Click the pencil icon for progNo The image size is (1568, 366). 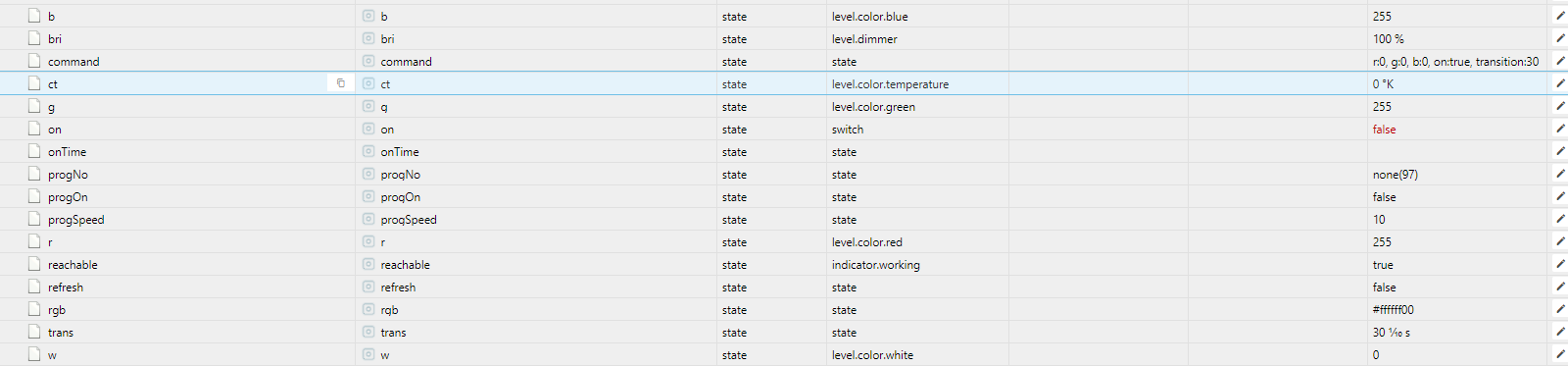[x=1560, y=174]
